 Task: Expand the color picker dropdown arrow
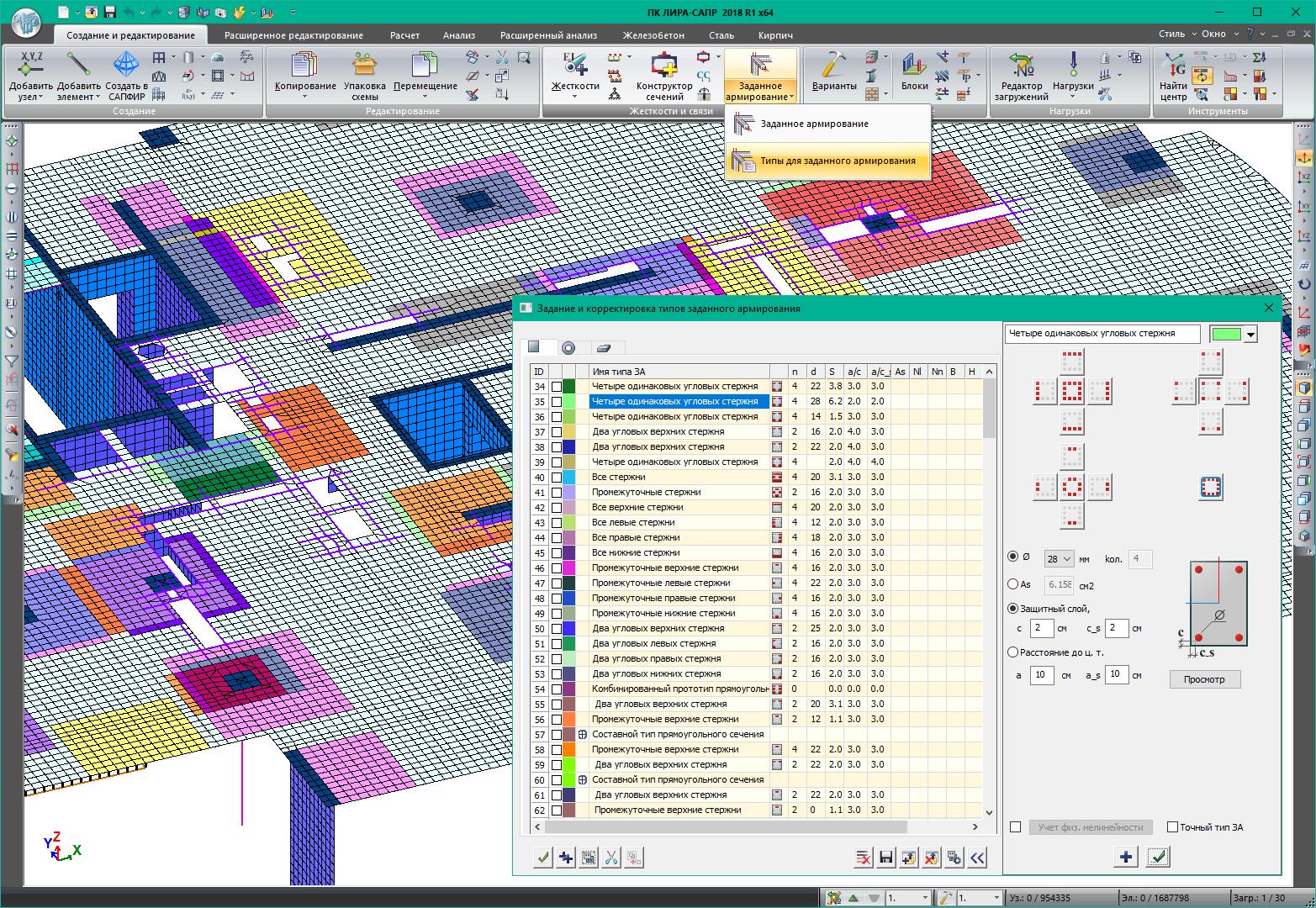pos(1250,335)
